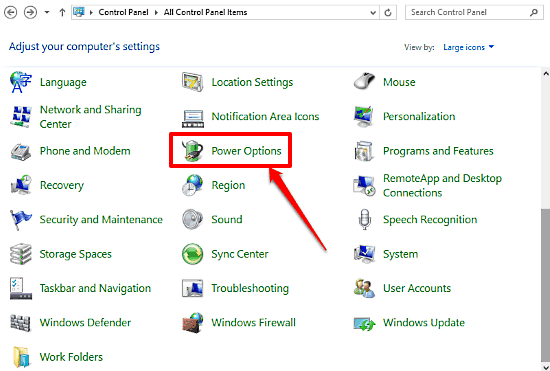550x371 pixels.
Task: Open the RemoteApp and Desktop Connections icon
Action: (x=364, y=186)
